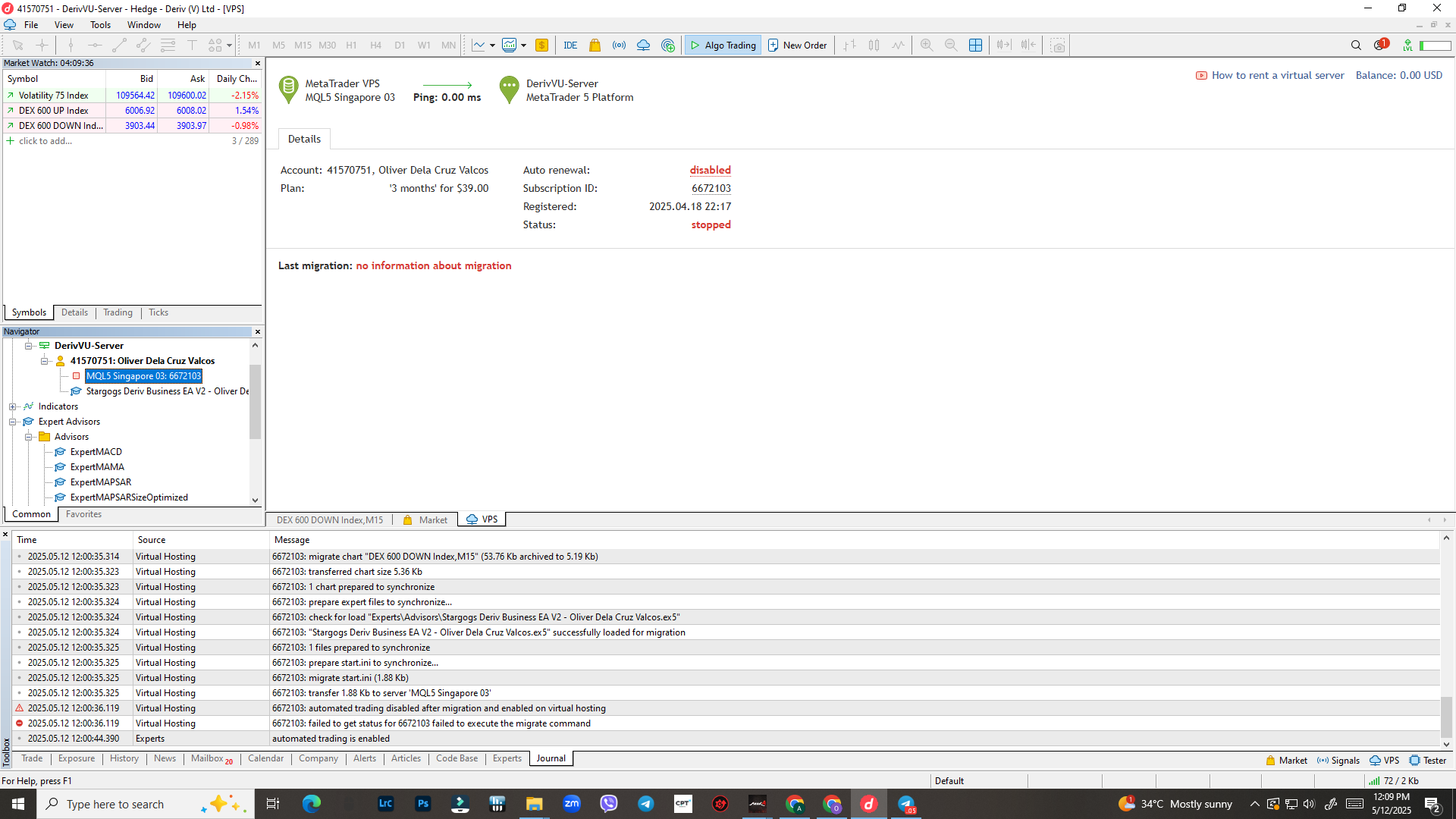Screen dimensions: 1456x819
Task: Open the Market shopping bag icon
Action: pos(595,45)
